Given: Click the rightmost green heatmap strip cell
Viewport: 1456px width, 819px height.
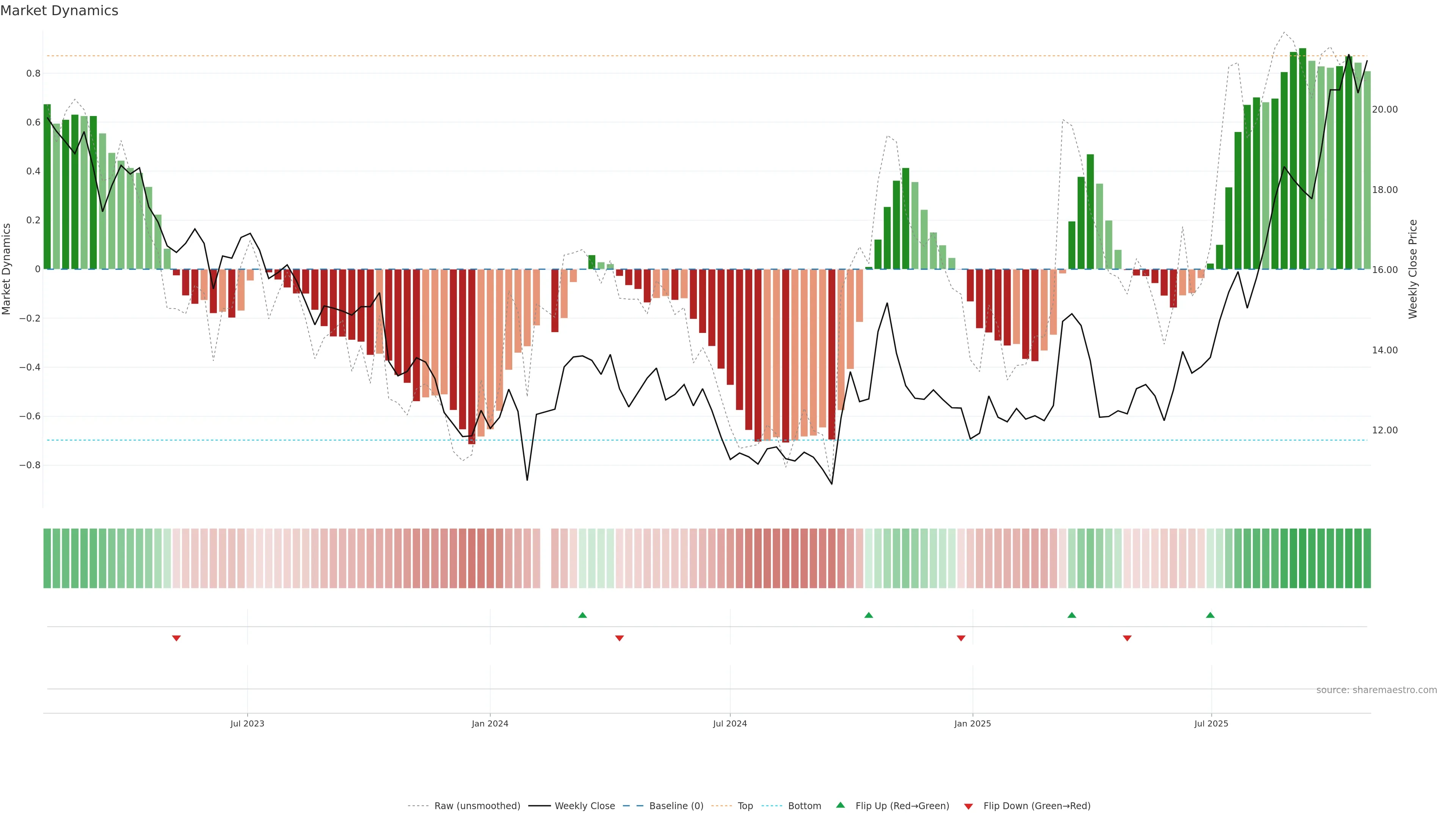Looking at the screenshot, I should [x=1367, y=558].
